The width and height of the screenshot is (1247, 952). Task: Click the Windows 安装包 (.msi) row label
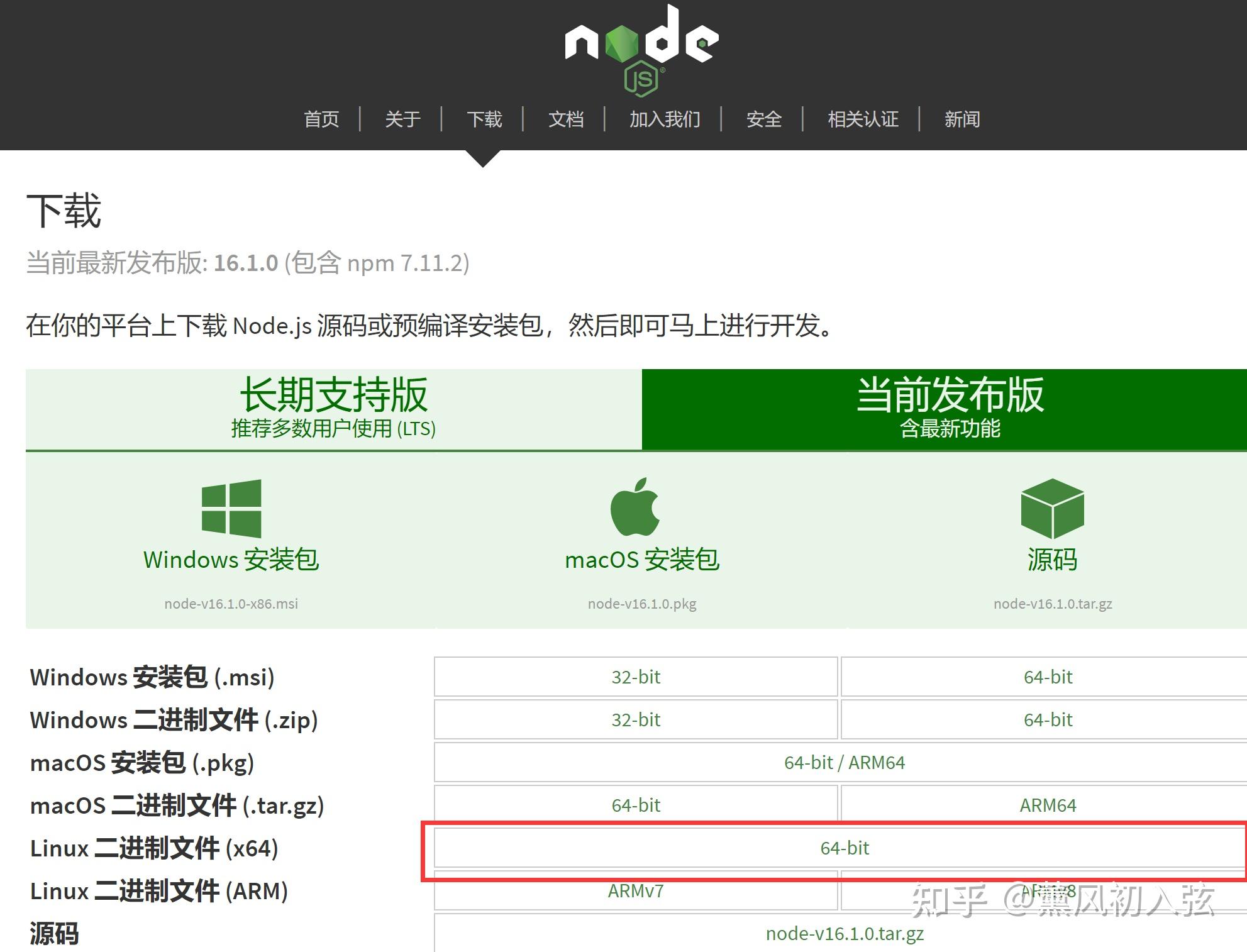click(x=152, y=677)
